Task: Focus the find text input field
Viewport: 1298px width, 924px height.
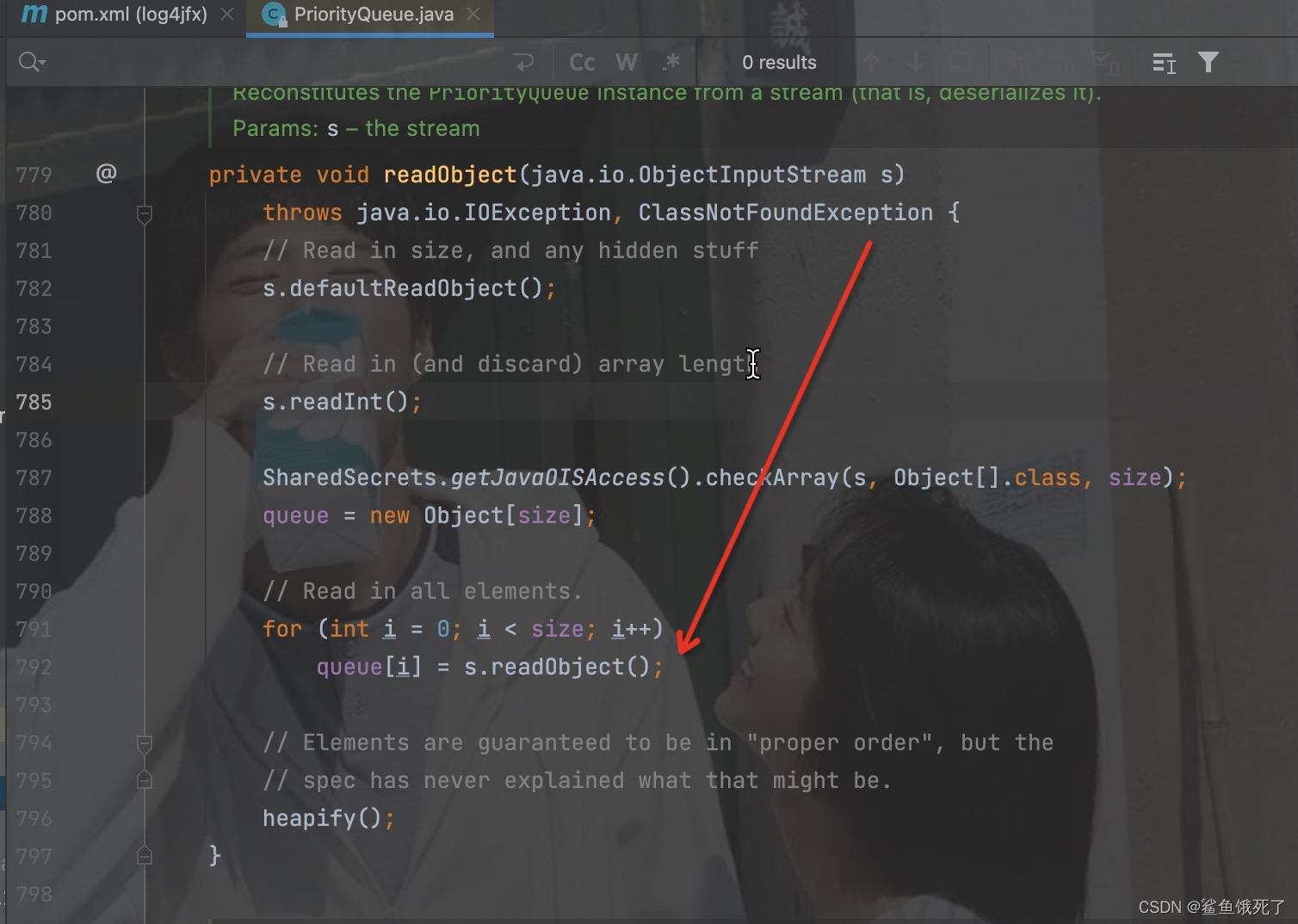Action: point(275,62)
